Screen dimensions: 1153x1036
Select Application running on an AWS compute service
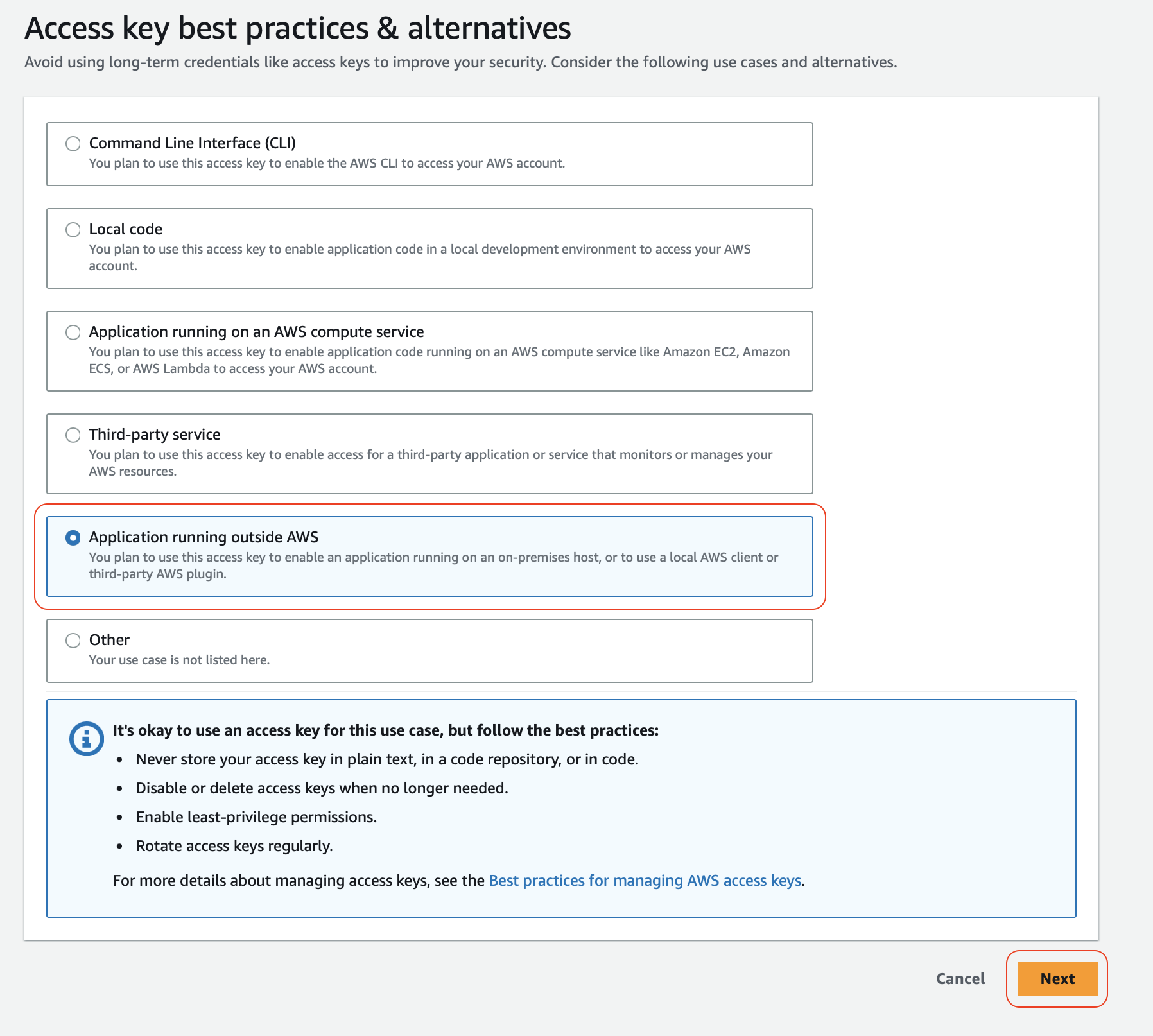(x=73, y=332)
